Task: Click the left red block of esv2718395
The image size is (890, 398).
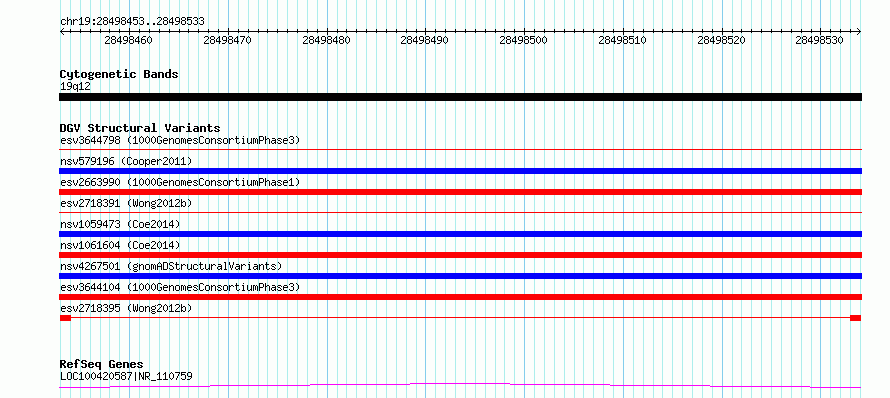Action: pyautogui.click(x=65, y=318)
